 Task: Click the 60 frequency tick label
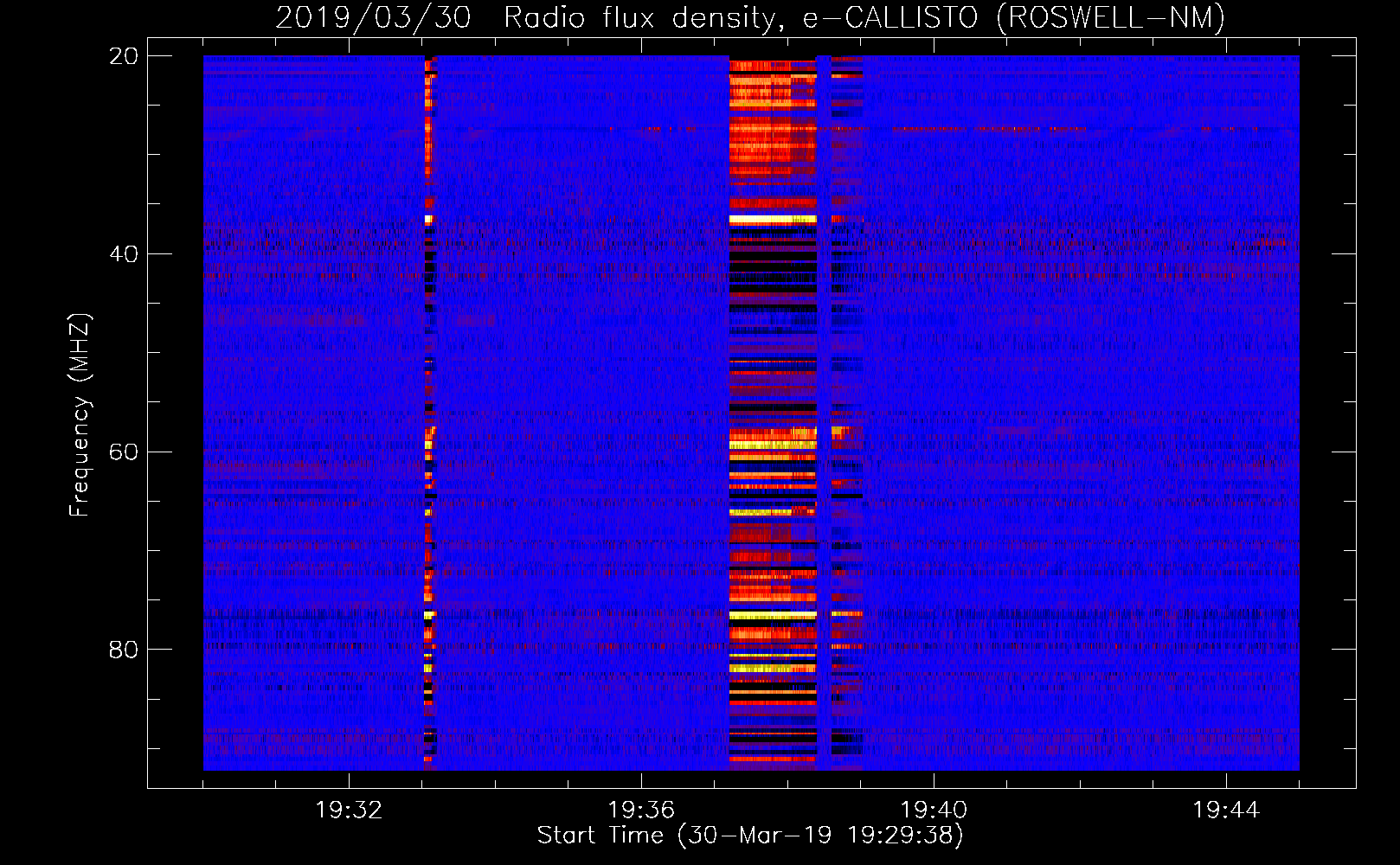tap(124, 452)
